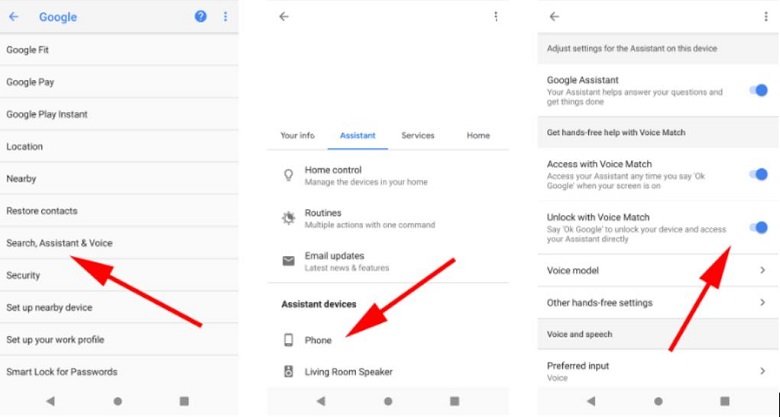Tap the Living Room Speaker icon

pyautogui.click(x=288, y=372)
